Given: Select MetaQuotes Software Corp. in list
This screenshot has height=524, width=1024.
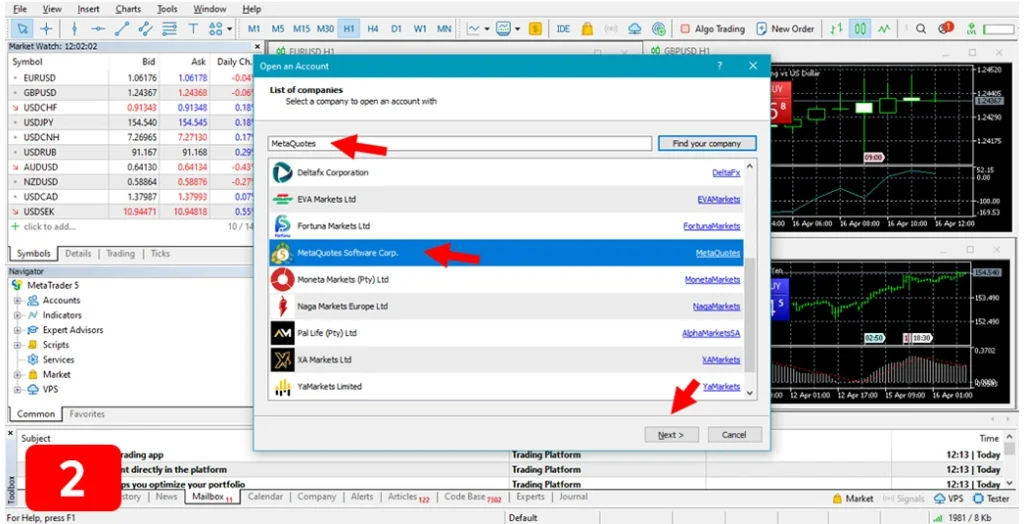Looking at the screenshot, I should 506,253.
